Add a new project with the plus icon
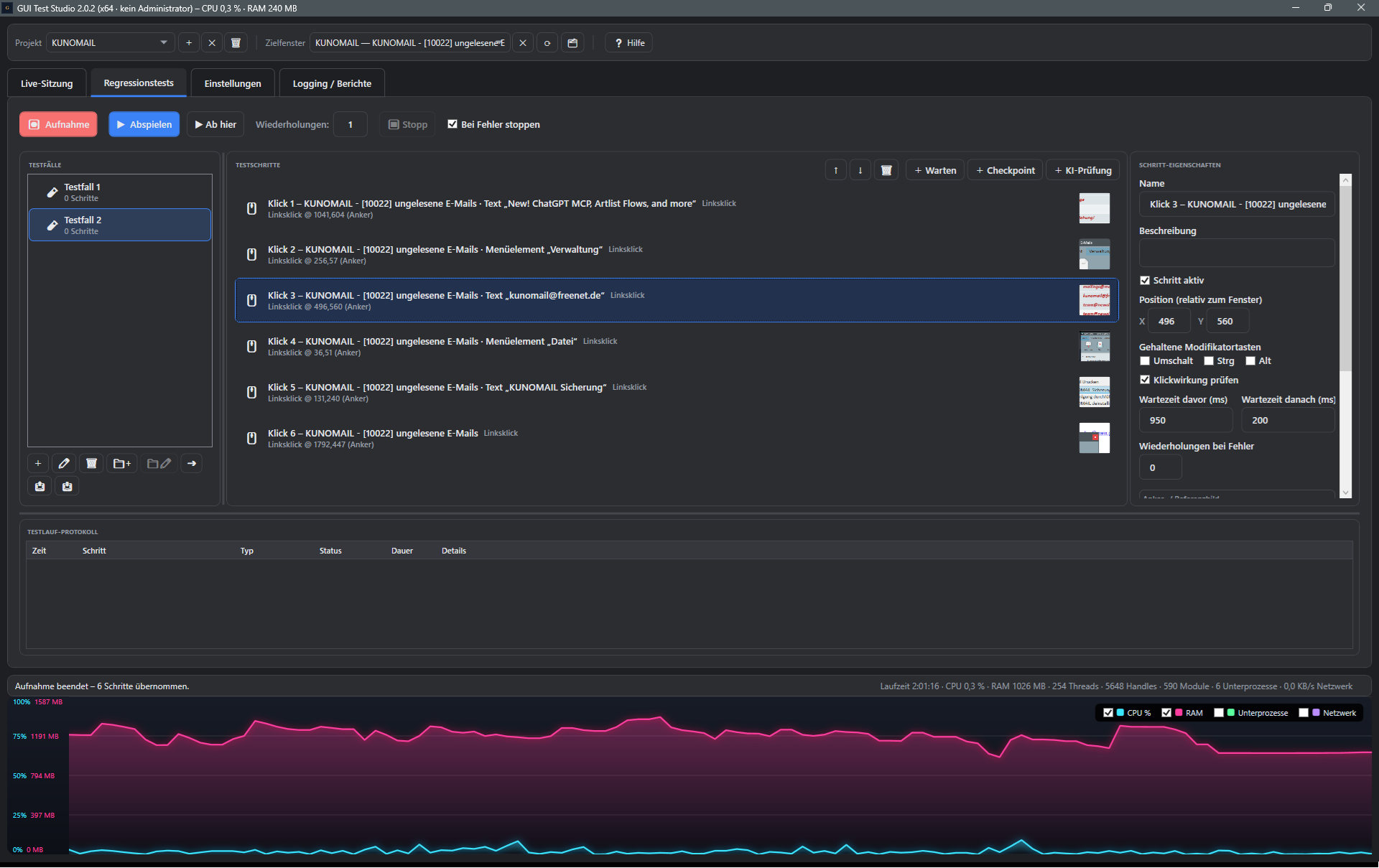 [189, 43]
